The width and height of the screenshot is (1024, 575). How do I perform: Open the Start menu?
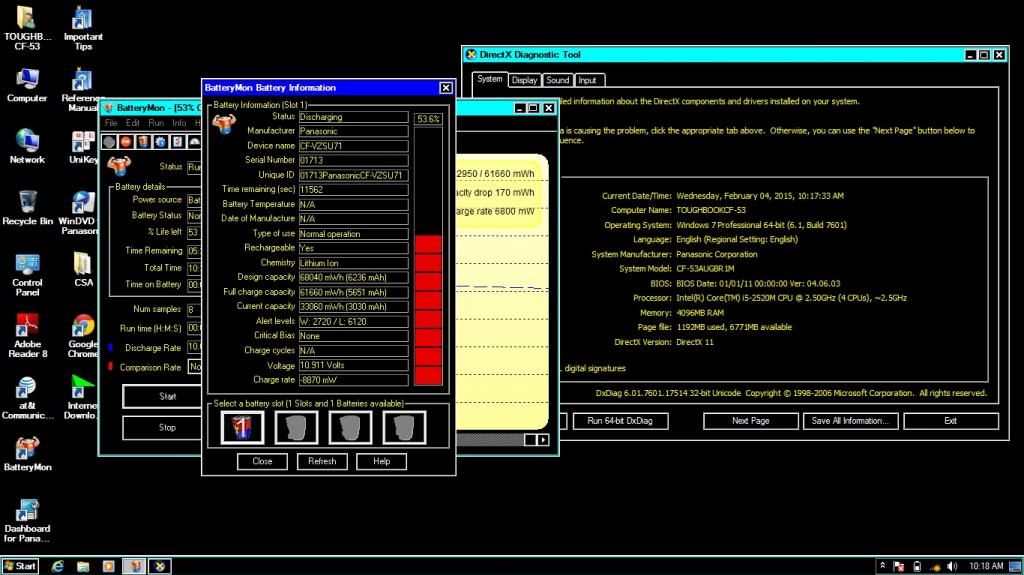[x=20, y=567]
